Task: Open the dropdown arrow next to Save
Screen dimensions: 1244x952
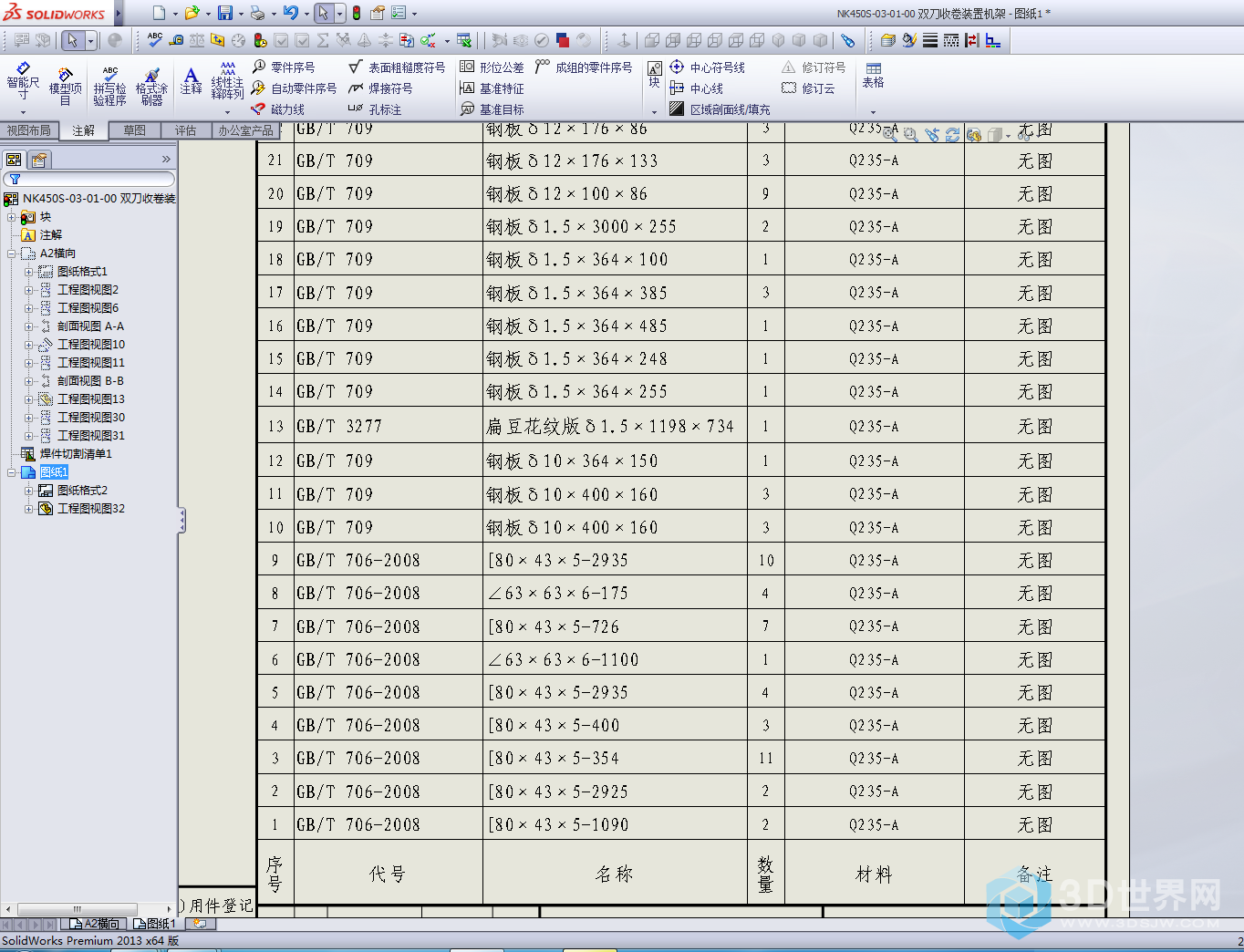Action: [241, 15]
